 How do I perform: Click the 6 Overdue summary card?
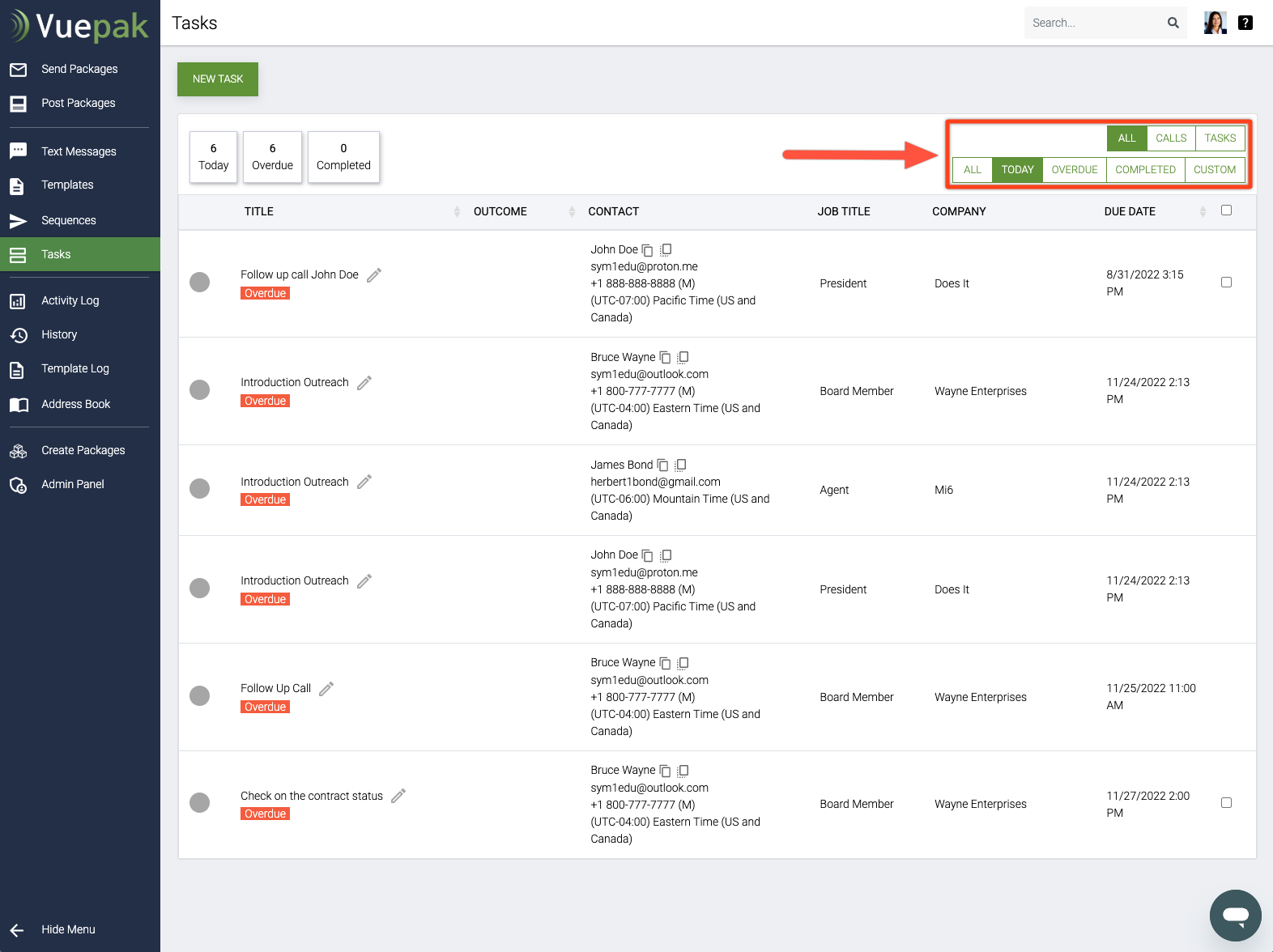tap(272, 157)
